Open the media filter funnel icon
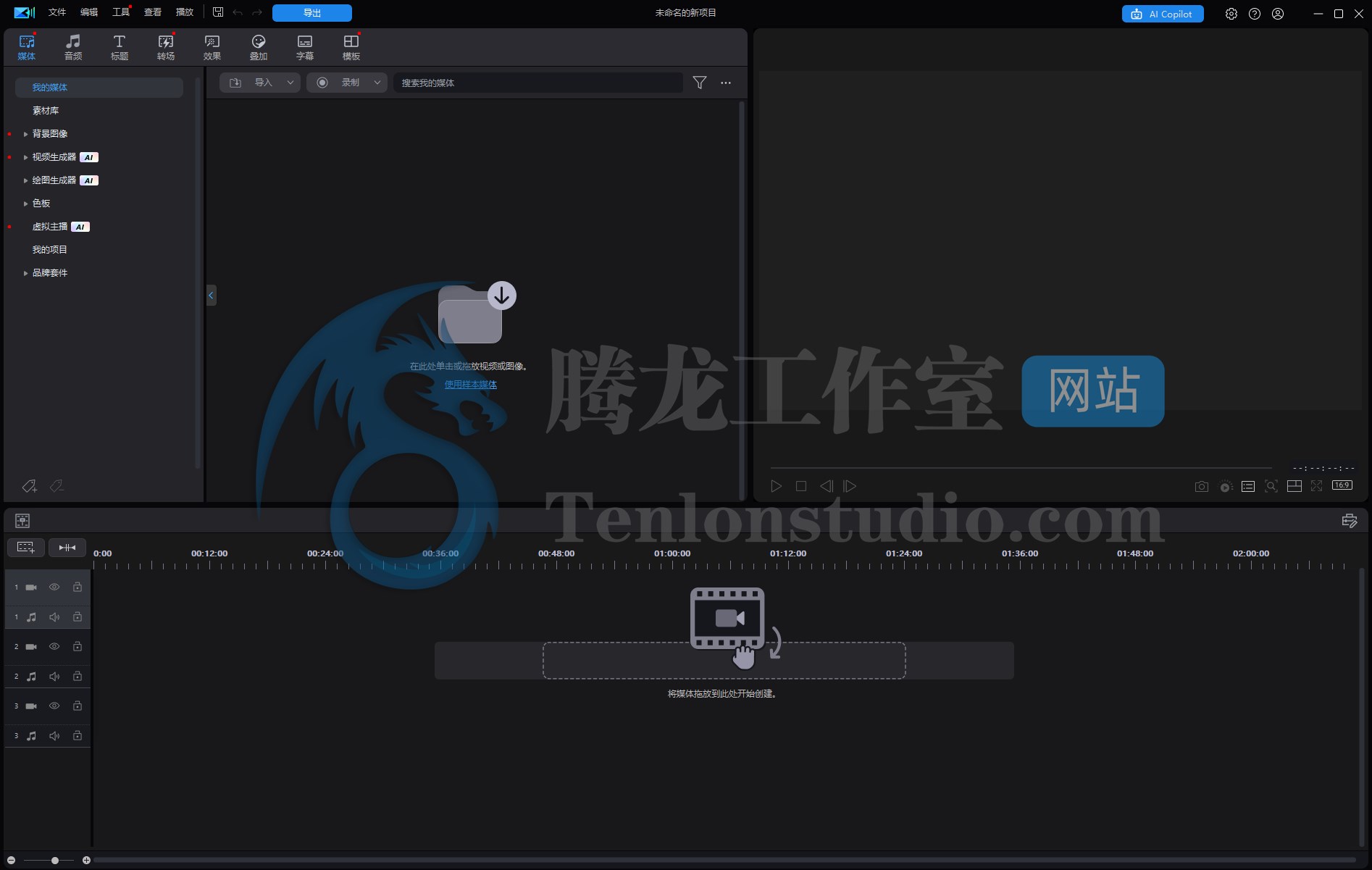The image size is (1372, 870). click(x=700, y=83)
